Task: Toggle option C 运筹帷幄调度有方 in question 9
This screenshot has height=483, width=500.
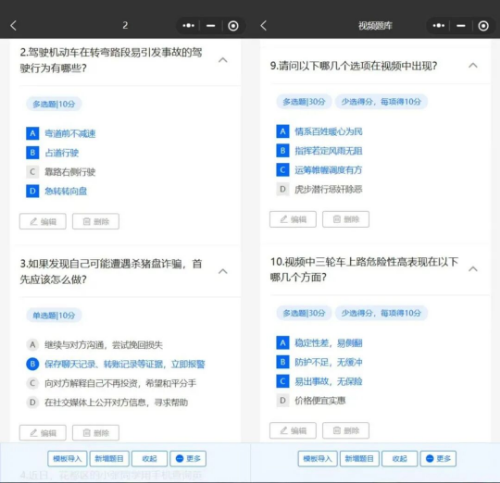Action: (283, 170)
